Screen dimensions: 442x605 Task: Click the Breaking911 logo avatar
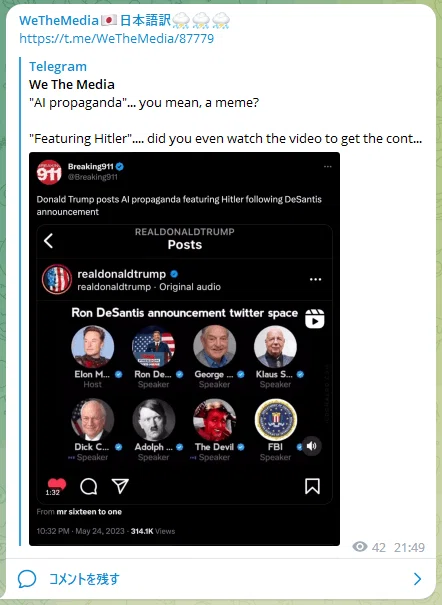(x=49, y=172)
